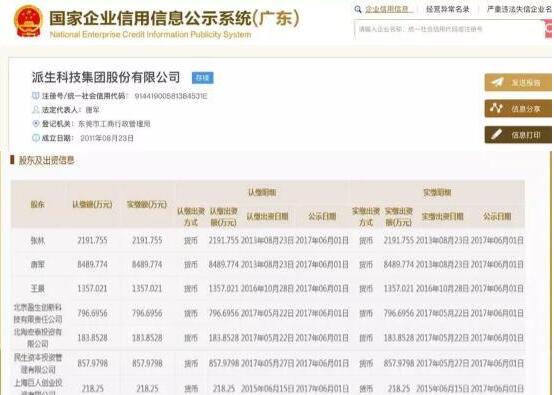This screenshot has height=395, width=554.
Task: Click the registration authority location icon
Action: tap(36, 124)
